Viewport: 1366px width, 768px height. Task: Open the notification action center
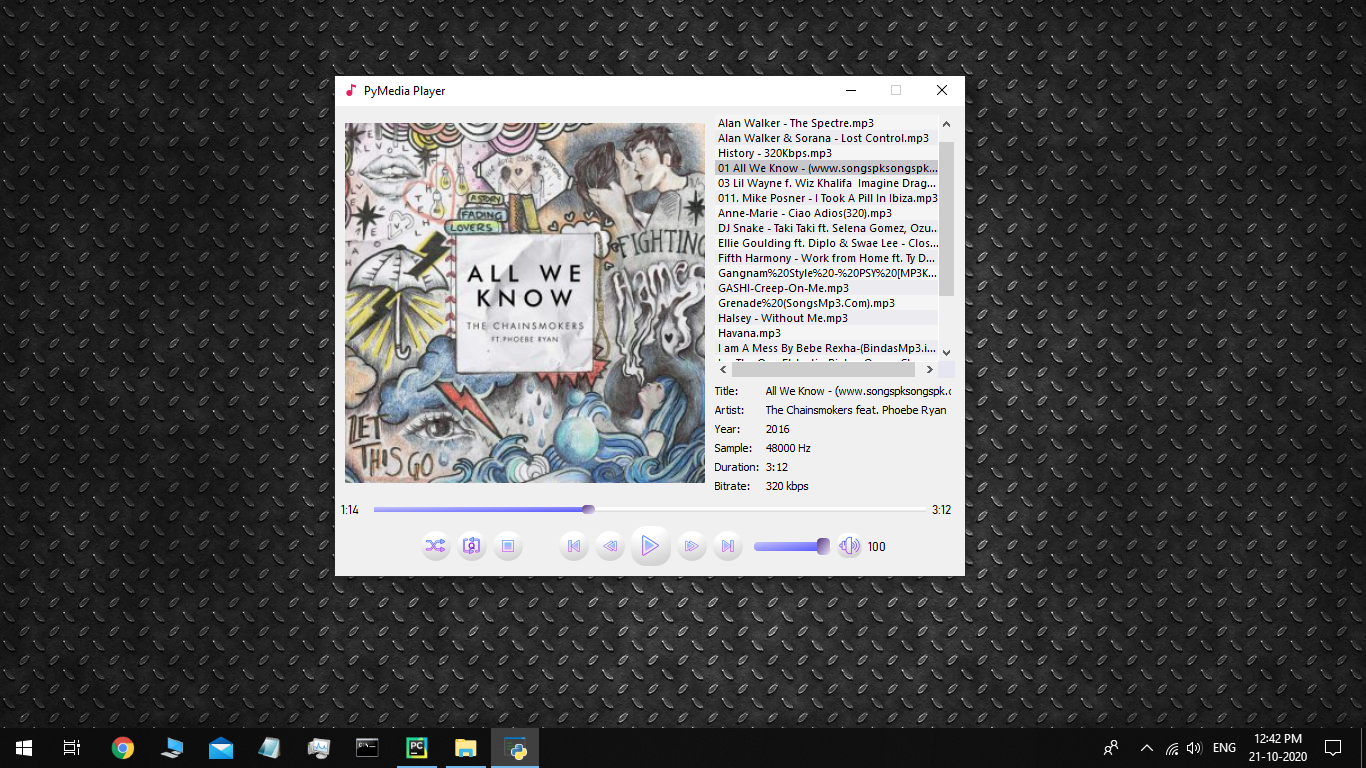[1332, 748]
